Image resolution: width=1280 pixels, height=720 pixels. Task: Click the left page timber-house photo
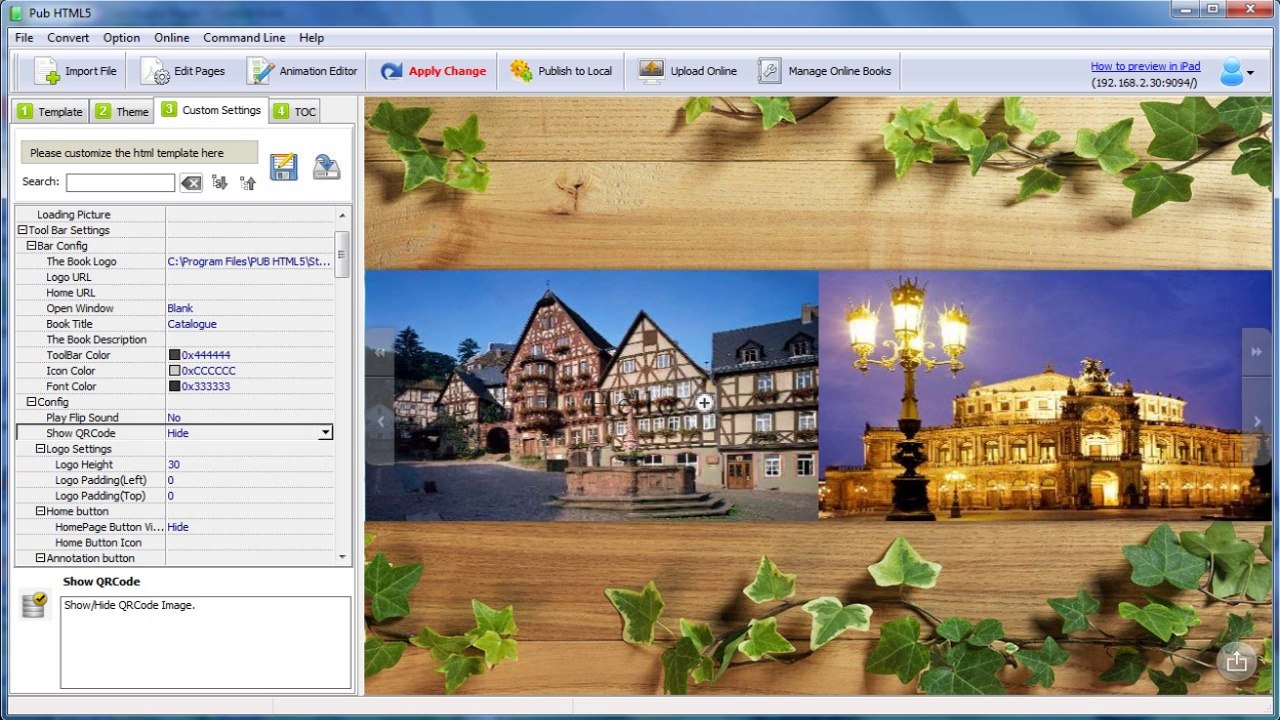[592, 395]
